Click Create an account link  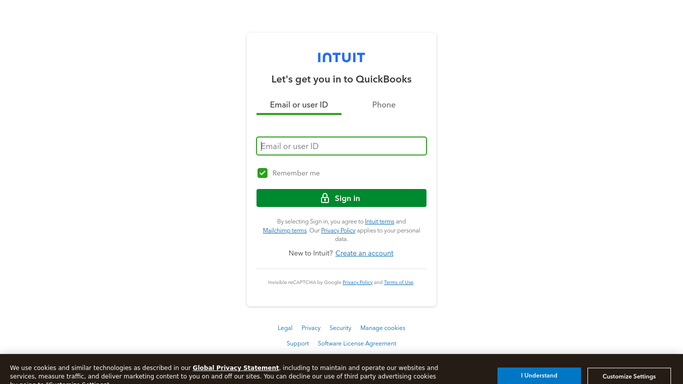coord(364,253)
